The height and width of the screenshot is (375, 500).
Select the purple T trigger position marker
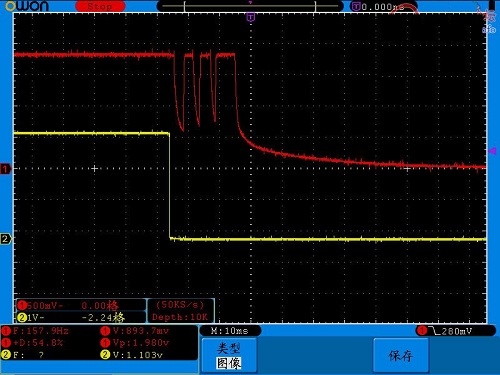(x=251, y=17)
